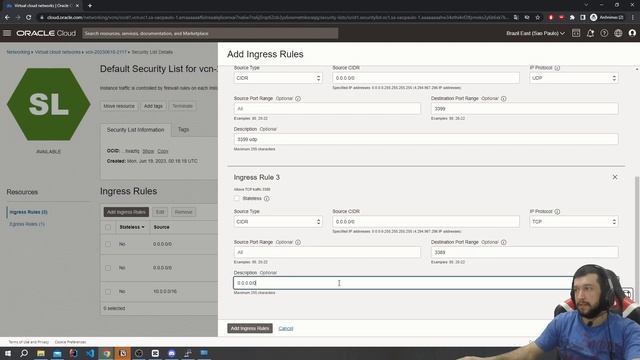
Task: Show info for the UDP rule's Destination Port Range
Action: click(x=504, y=99)
